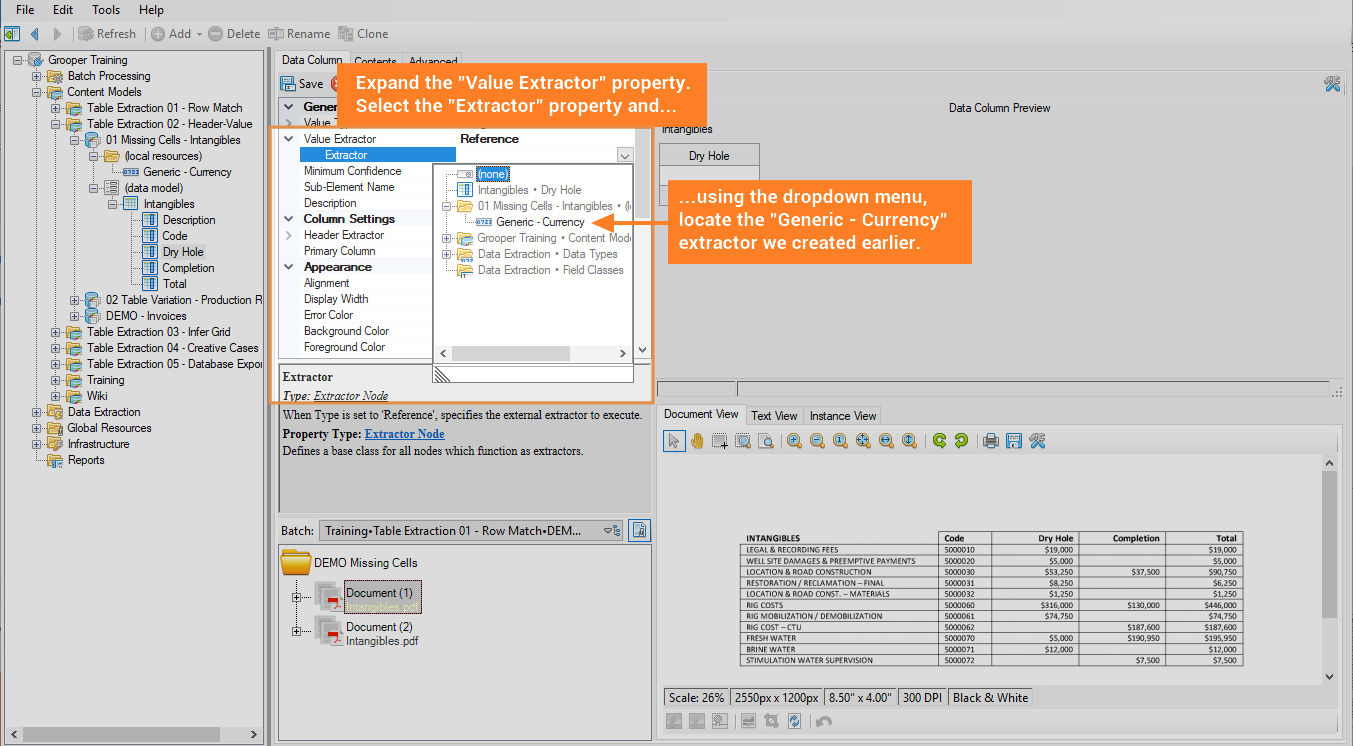The width and height of the screenshot is (1353, 746).
Task: Click the Save button
Action: click(302, 84)
